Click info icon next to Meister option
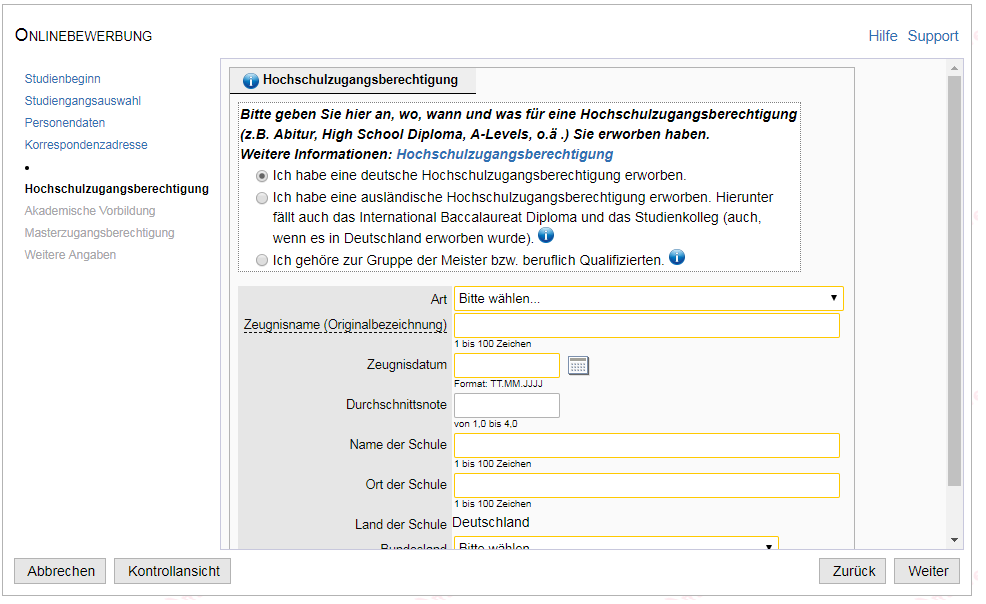This screenshot has width=986, height=604. coord(677,258)
